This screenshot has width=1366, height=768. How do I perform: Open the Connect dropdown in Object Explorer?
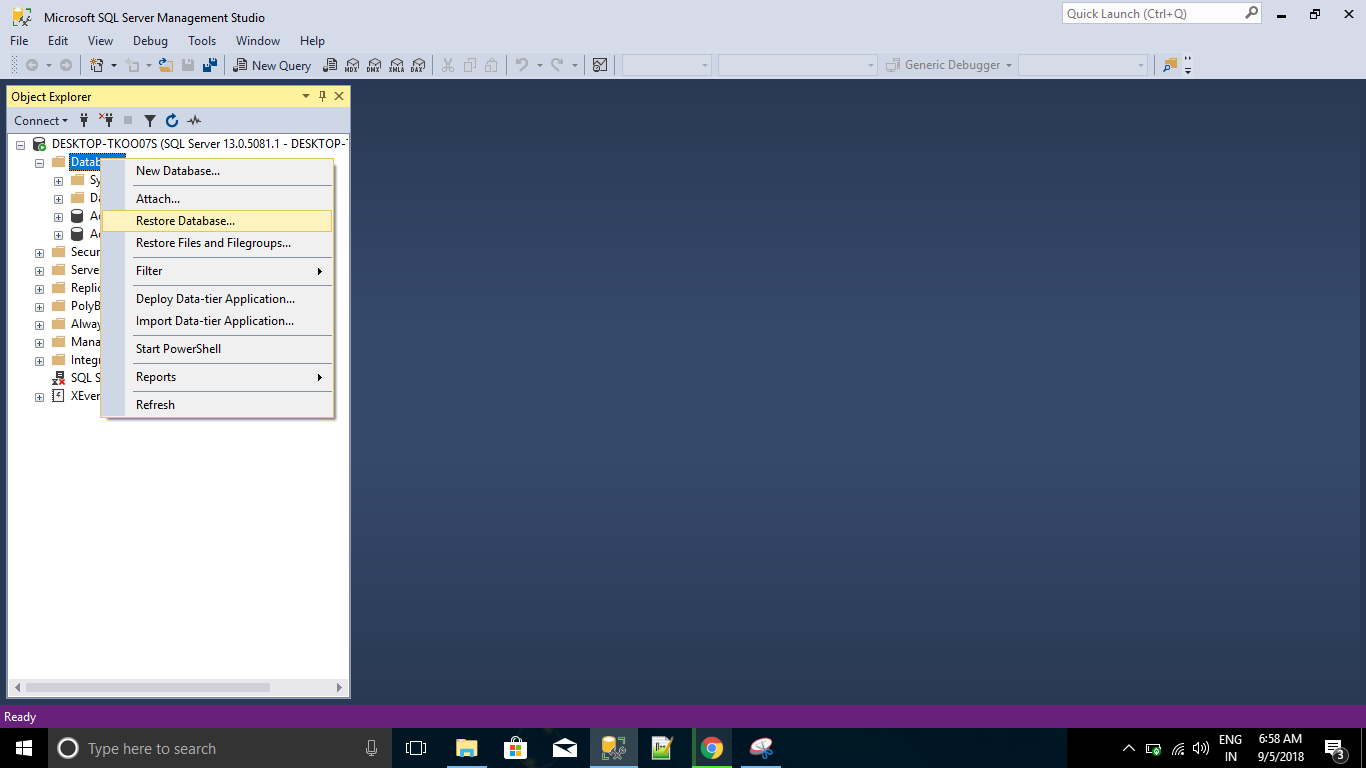[41, 120]
